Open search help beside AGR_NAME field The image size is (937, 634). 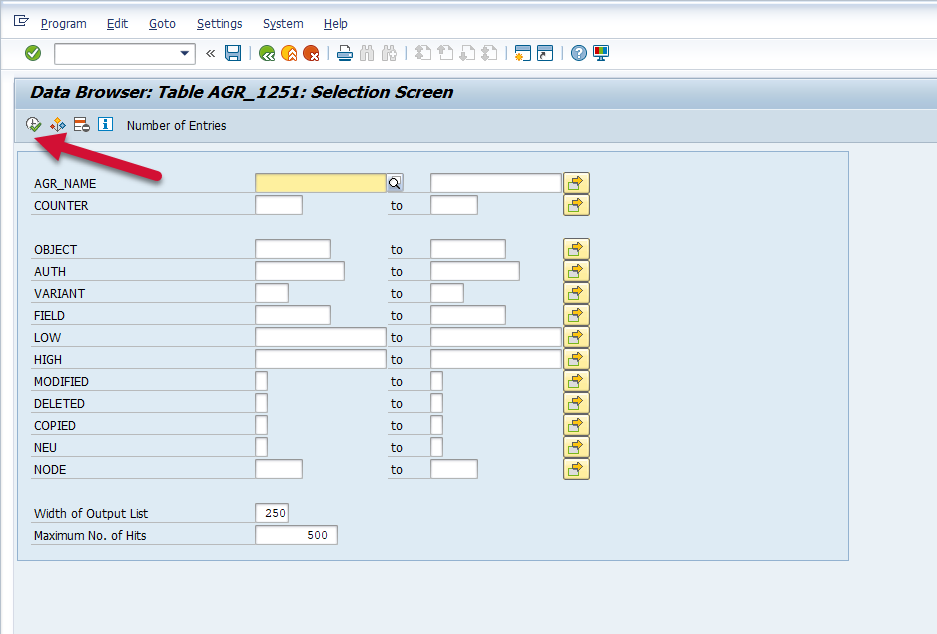(x=395, y=183)
